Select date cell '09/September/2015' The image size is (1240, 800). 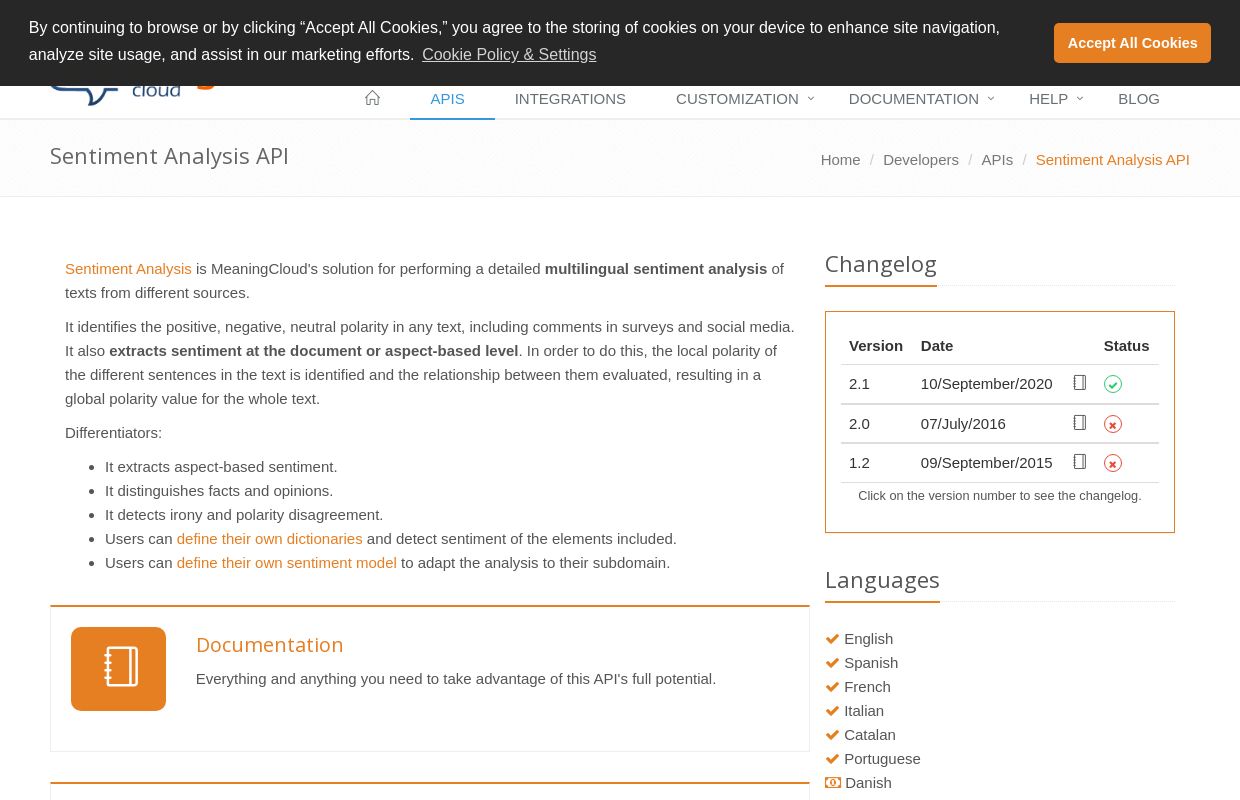(986, 462)
